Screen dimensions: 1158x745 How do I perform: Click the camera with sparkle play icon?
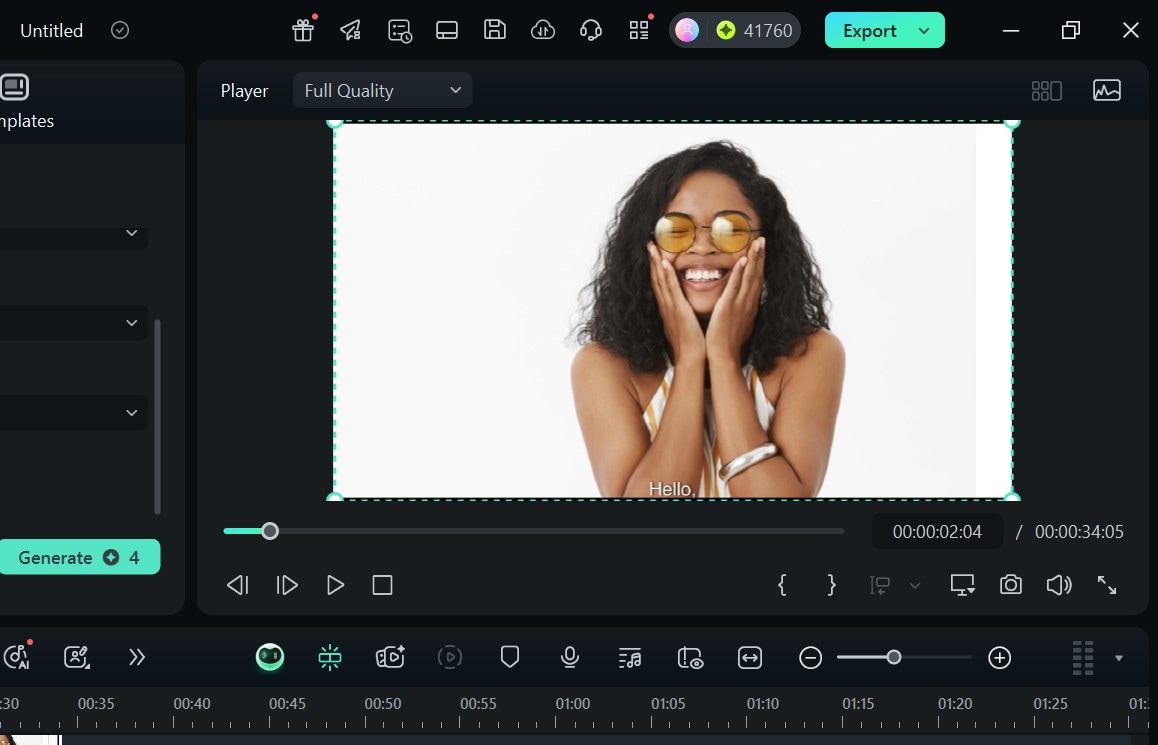(390, 657)
